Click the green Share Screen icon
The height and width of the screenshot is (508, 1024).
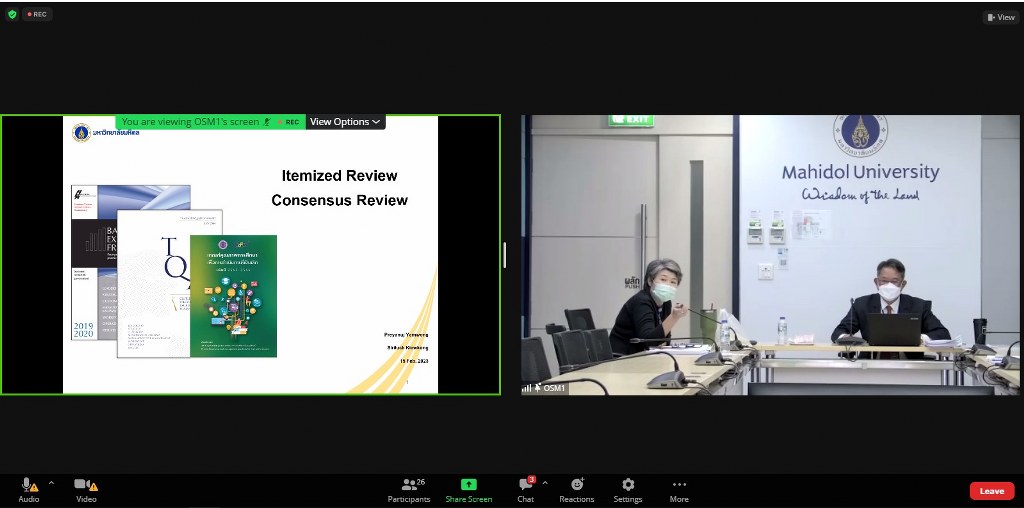[468, 485]
